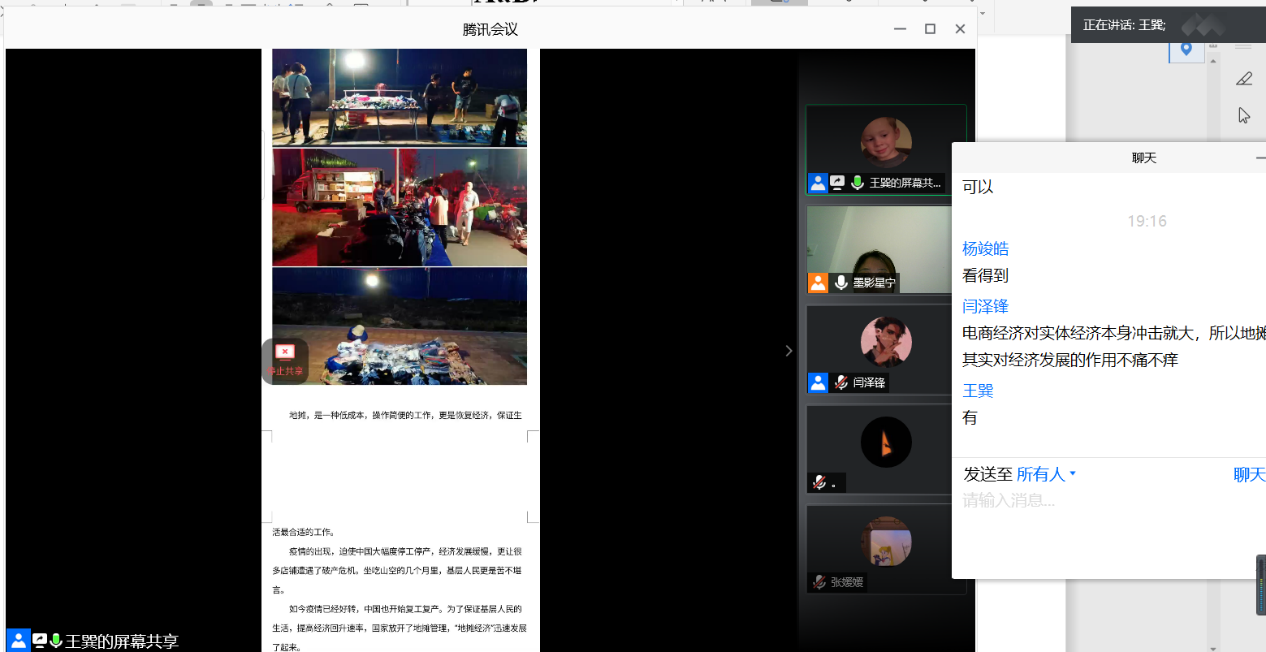Click the 停止共享 stop sharing icon
The height and width of the screenshot is (652, 1266).
pos(285,352)
